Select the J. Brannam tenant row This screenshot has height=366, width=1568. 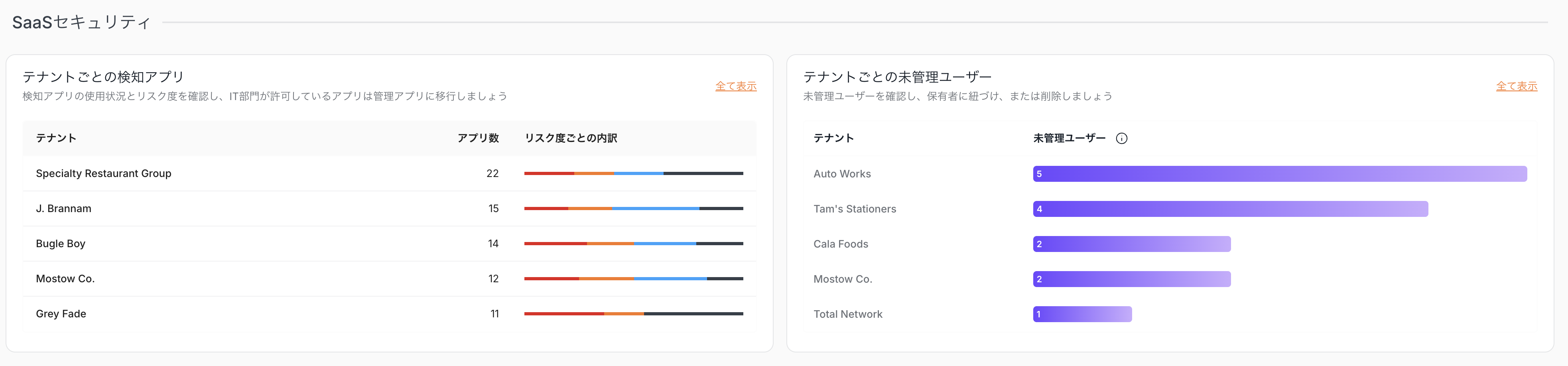pos(63,208)
